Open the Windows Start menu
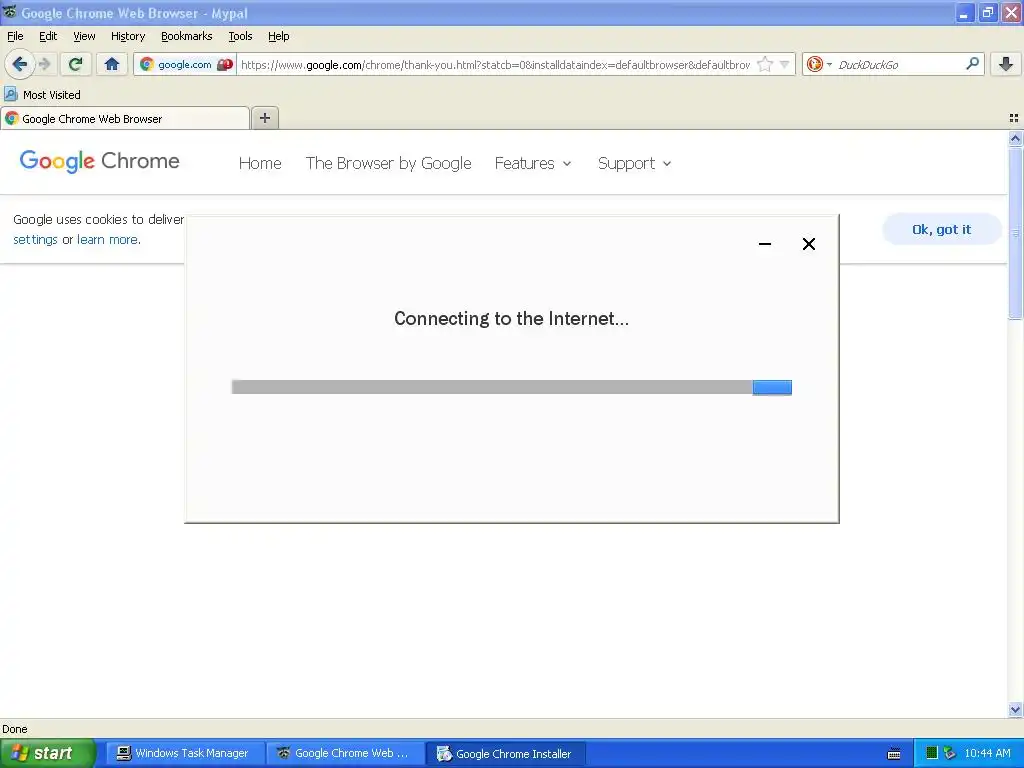Viewport: 1024px width, 768px height. 47,753
